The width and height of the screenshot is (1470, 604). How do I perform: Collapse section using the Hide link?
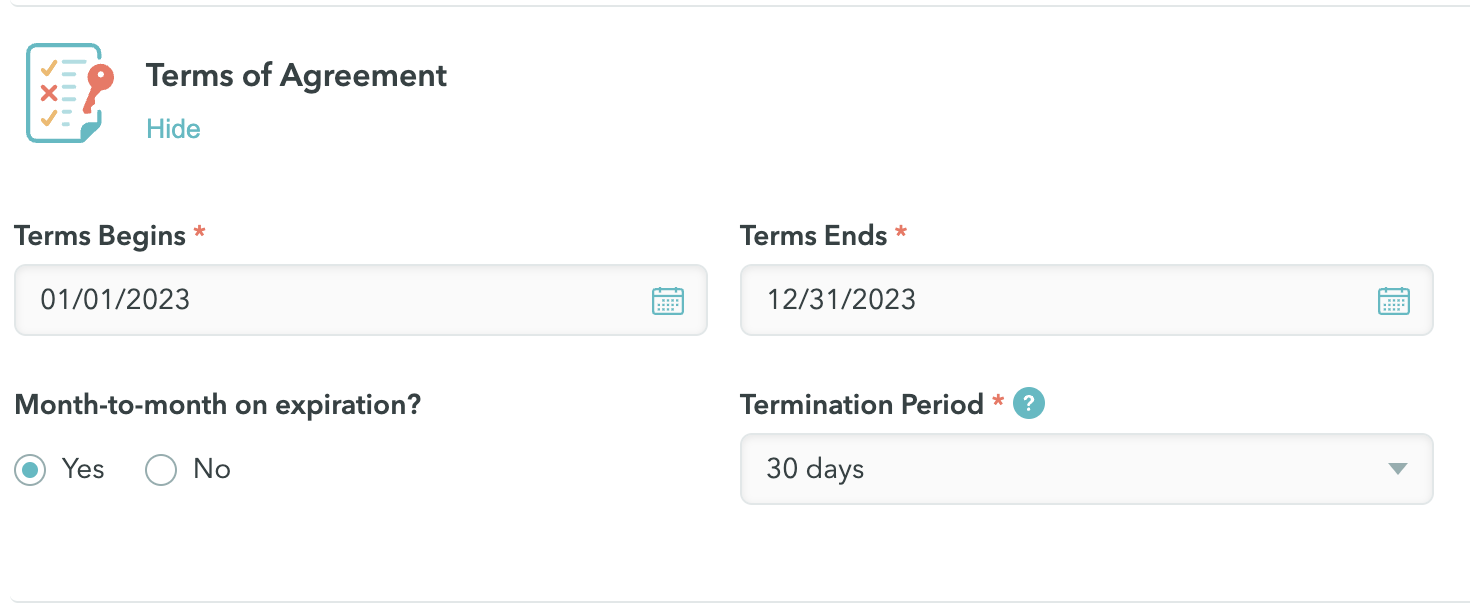[x=173, y=129]
